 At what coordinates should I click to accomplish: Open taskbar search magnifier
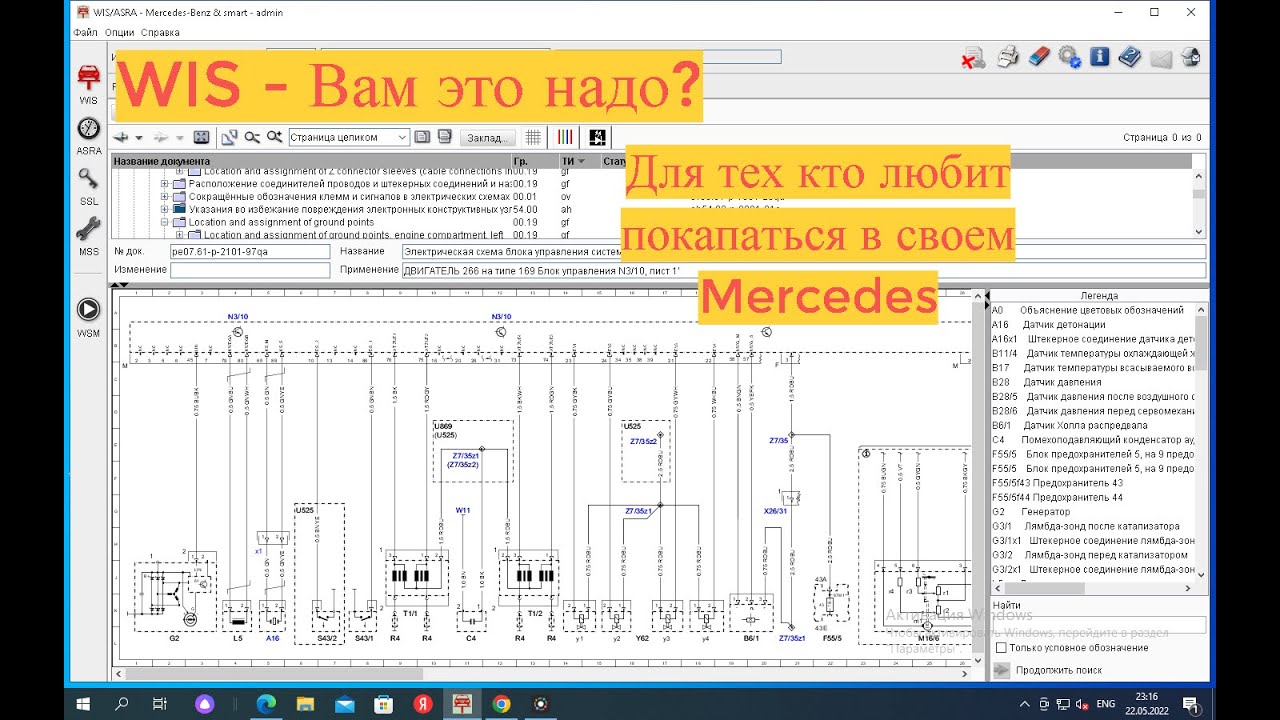(122, 704)
